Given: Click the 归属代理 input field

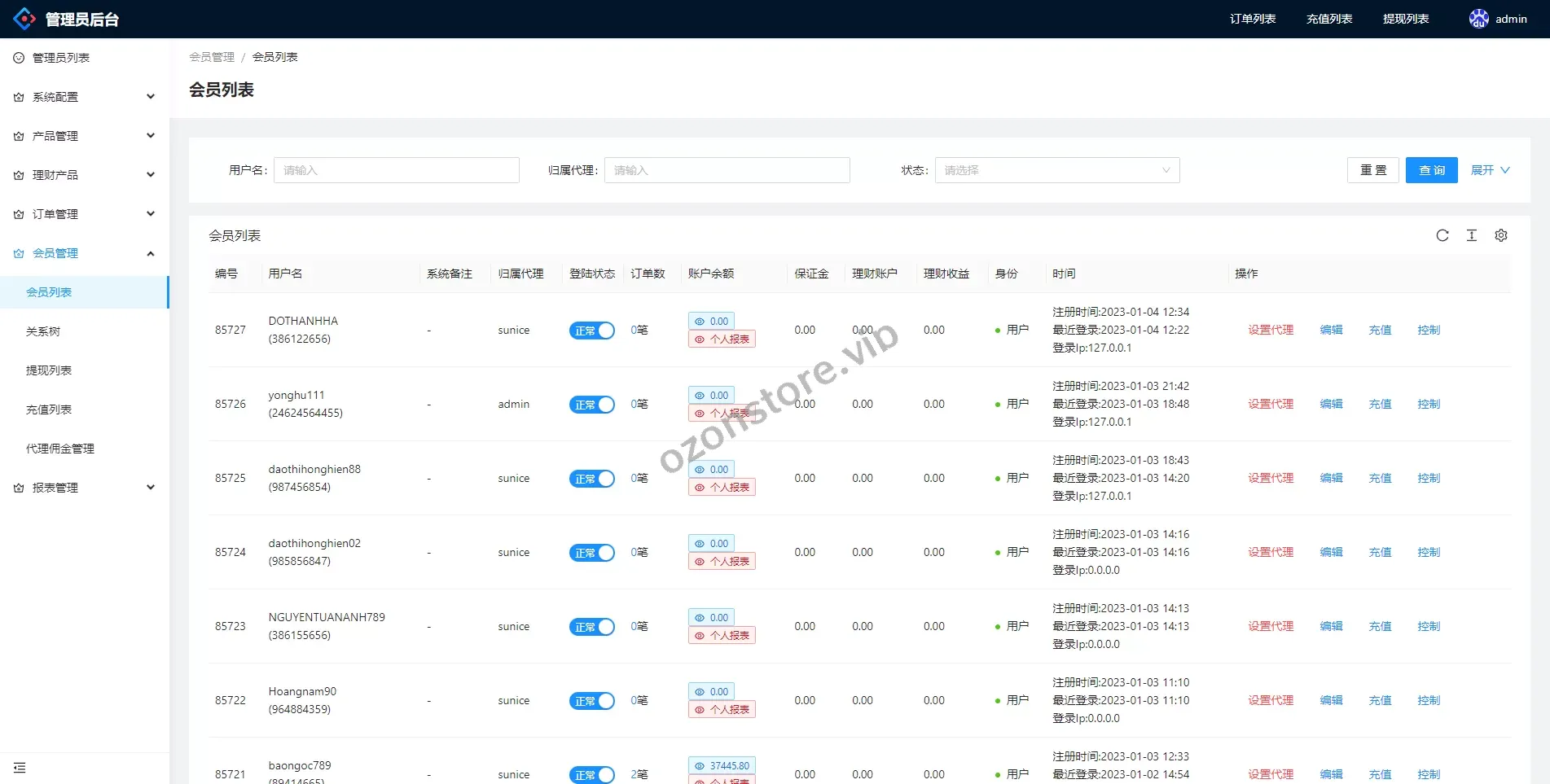Looking at the screenshot, I should (727, 170).
